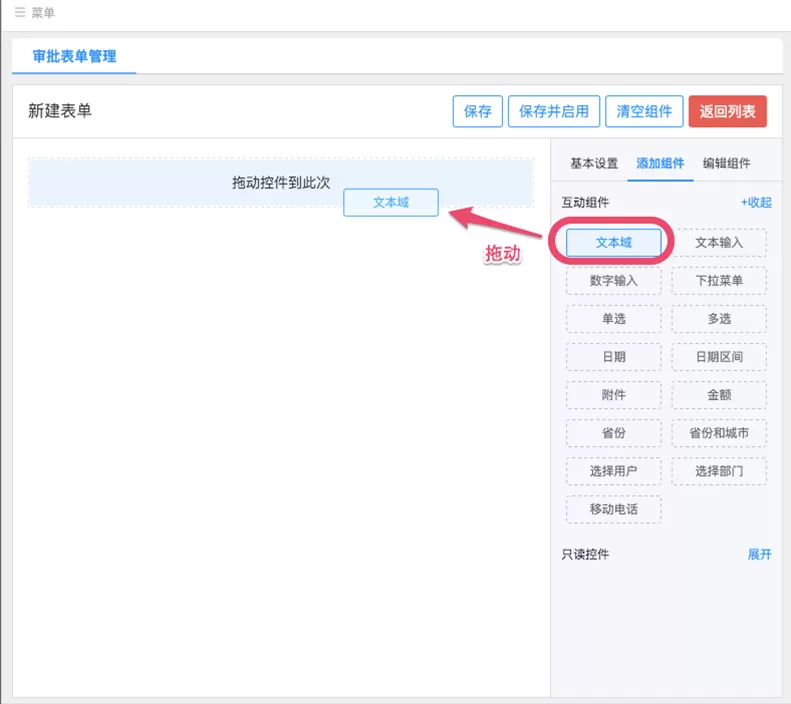Image resolution: width=791 pixels, height=704 pixels.
Task: Collapse 互动组件 via +收起 link
Action: pyautogui.click(x=756, y=202)
